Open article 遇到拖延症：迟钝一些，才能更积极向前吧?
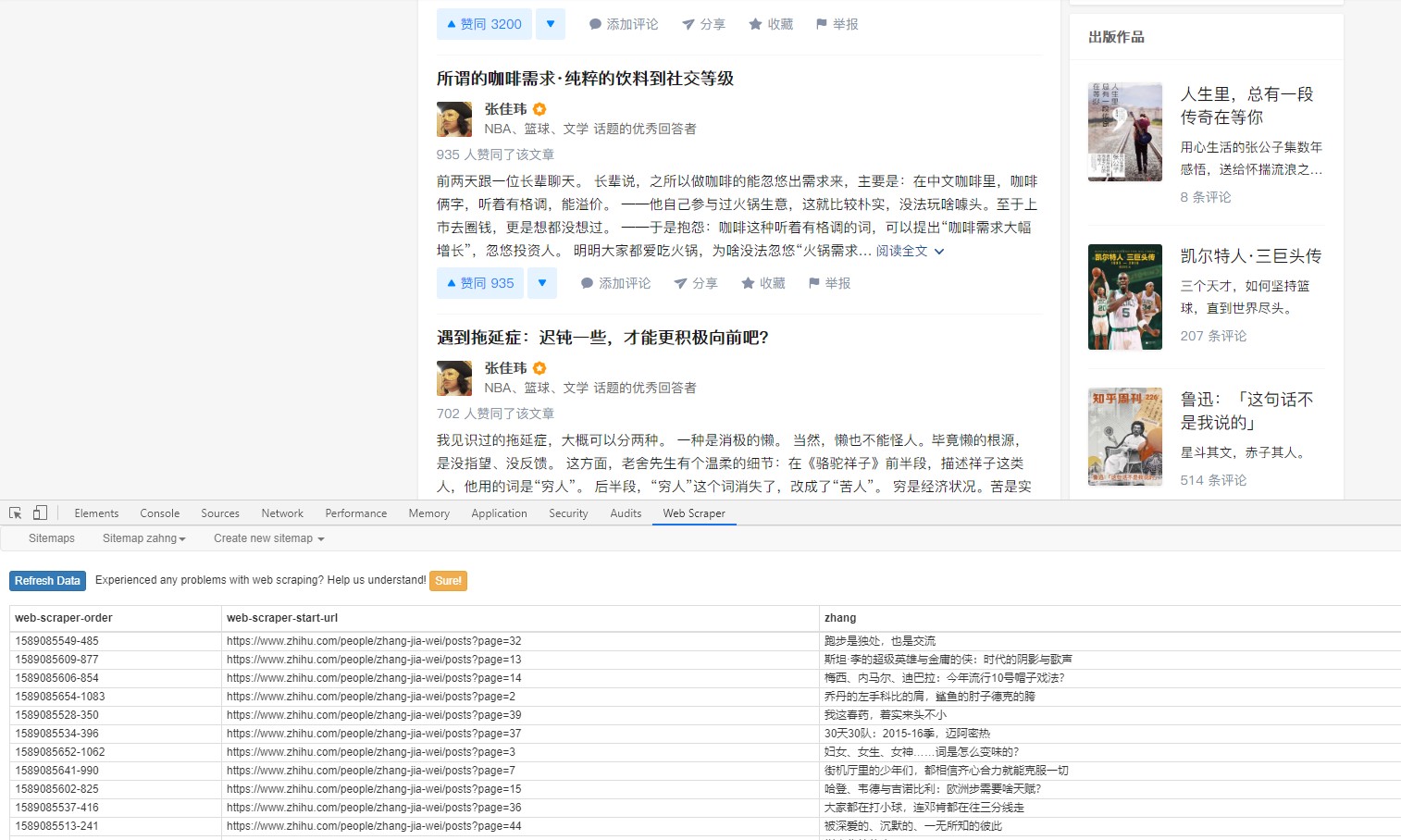The image size is (1401, 840). tap(602, 338)
